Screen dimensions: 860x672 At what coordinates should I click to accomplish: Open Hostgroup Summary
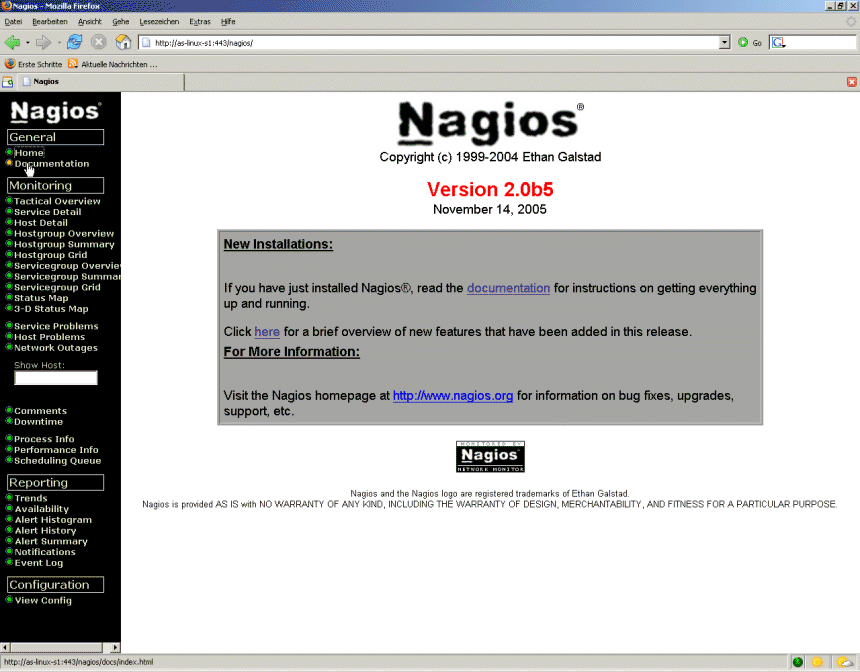(x=64, y=244)
